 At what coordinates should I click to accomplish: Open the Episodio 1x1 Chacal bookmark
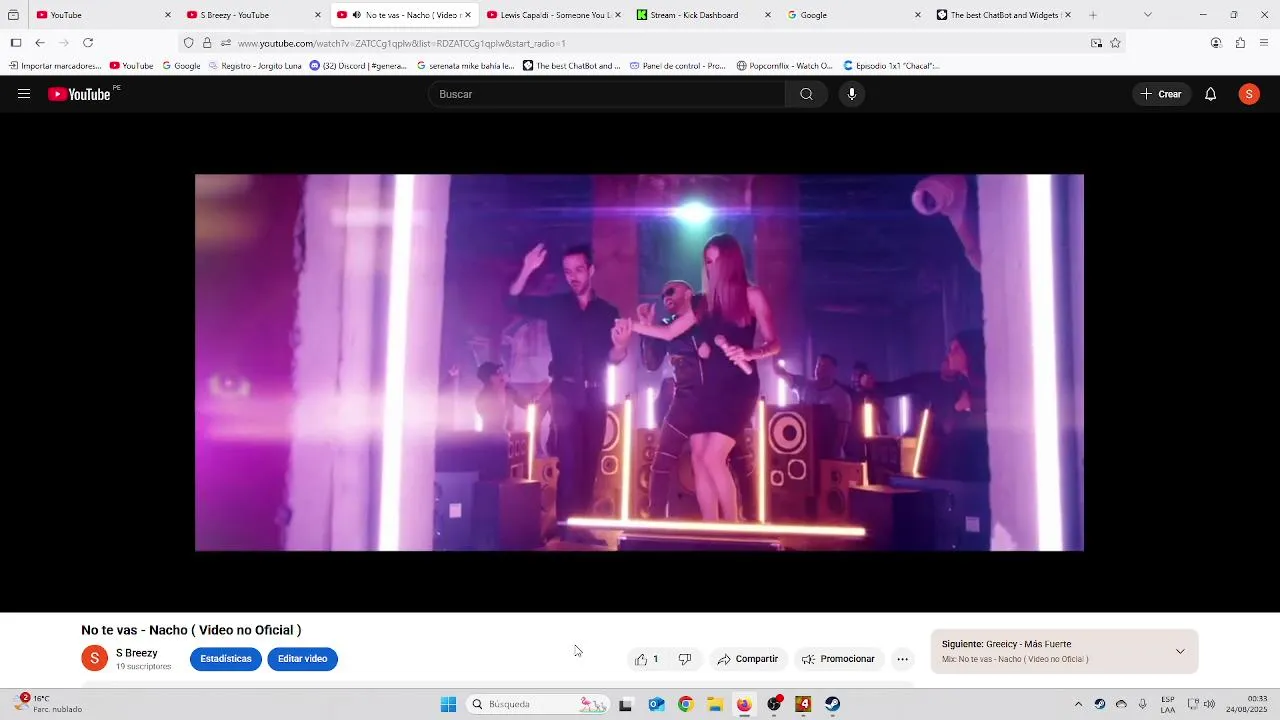891,66
